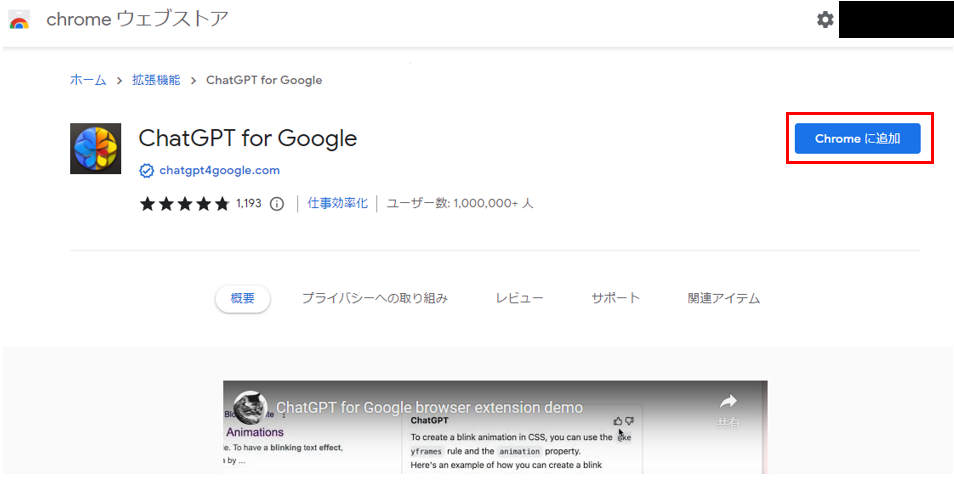Switch to the レビュー tab
The image size is (954, 485).
click(x=519, y=298)
